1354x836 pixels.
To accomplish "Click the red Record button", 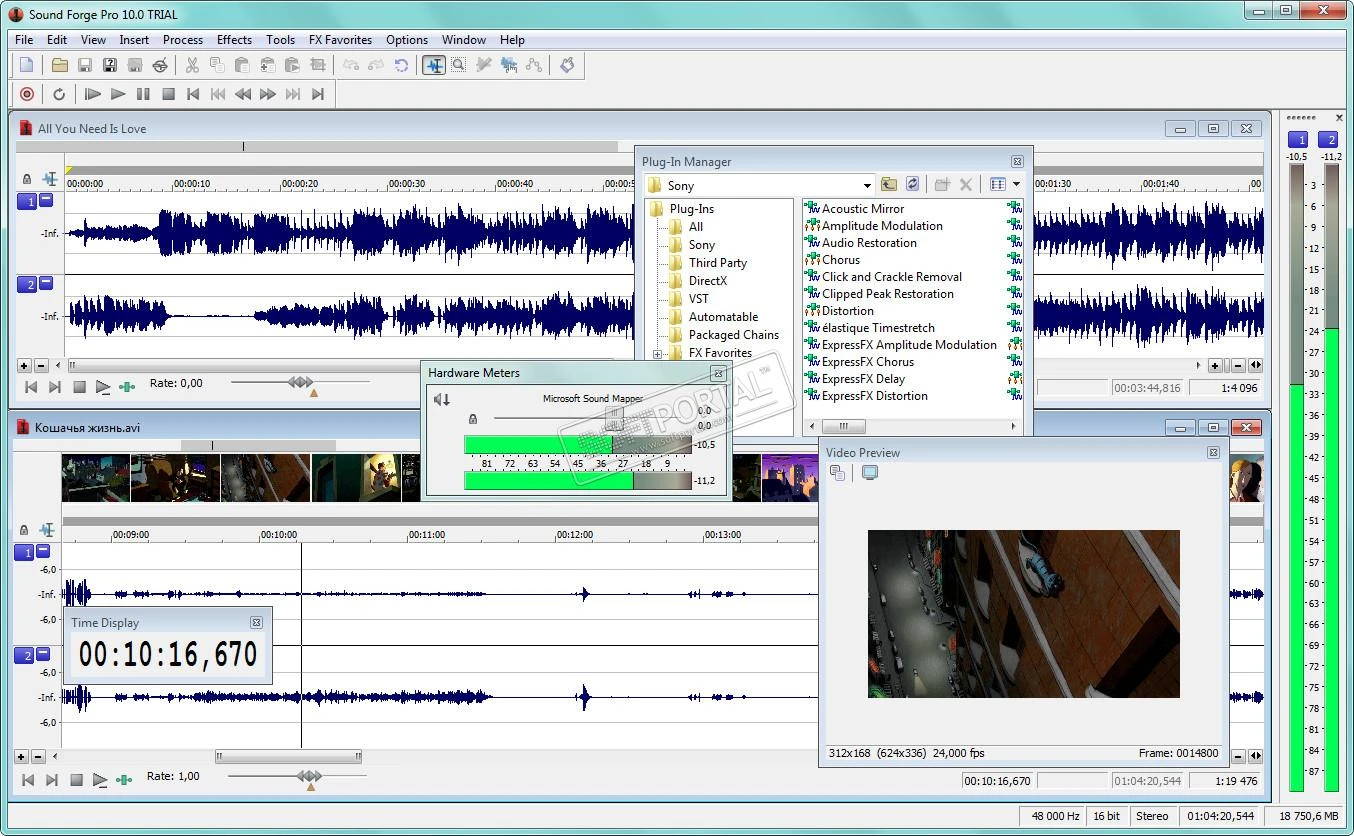I will click(27, 94).
